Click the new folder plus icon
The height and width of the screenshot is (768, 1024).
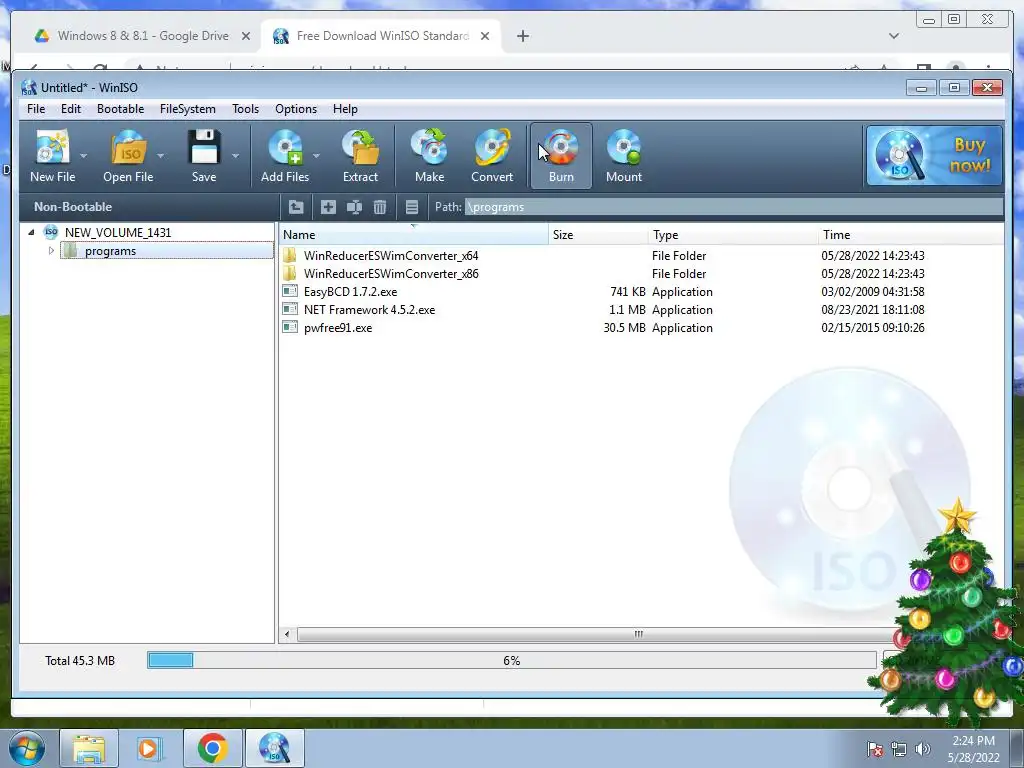coord(328,207)
